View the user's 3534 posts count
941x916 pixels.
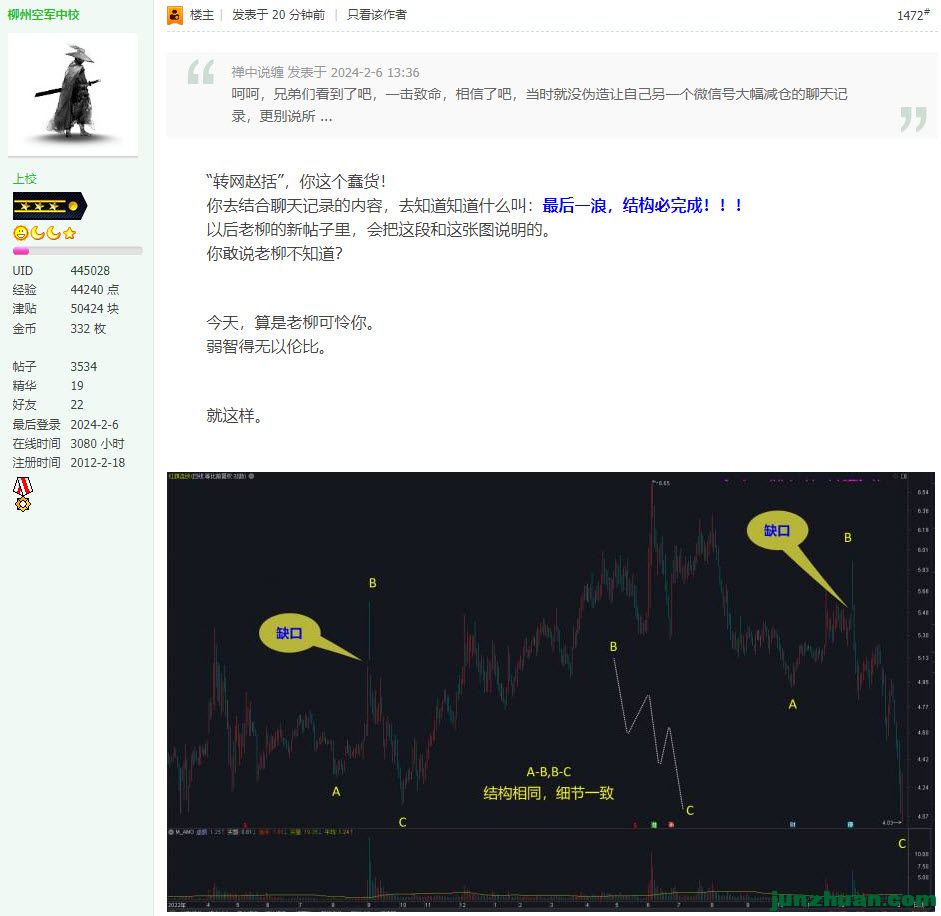(84, 367)
